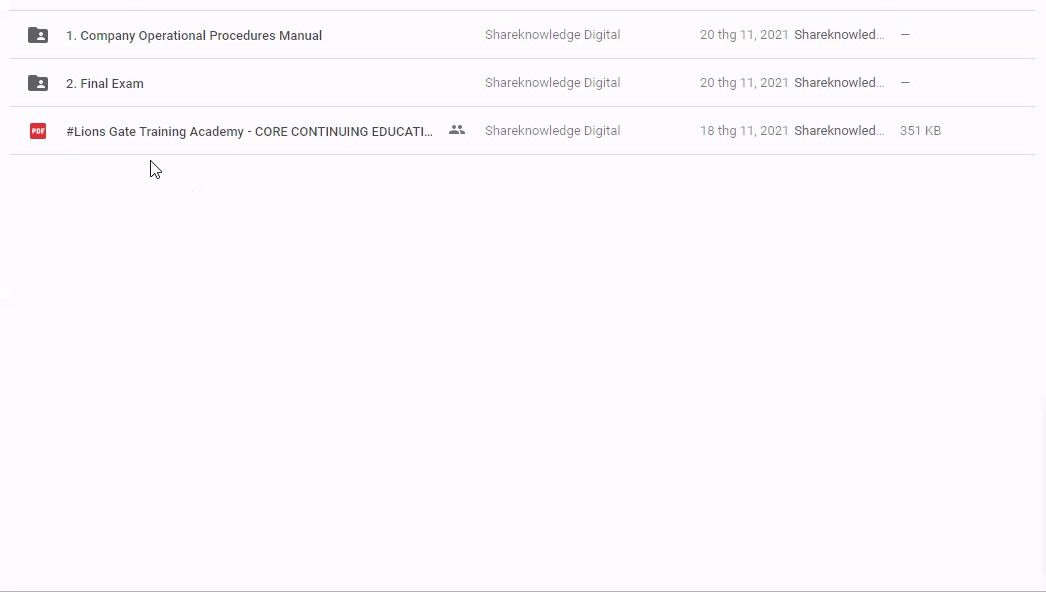This screenshot has width=1046, height=592.
Task: Click the 351 KB file size value
Action: 920,131
